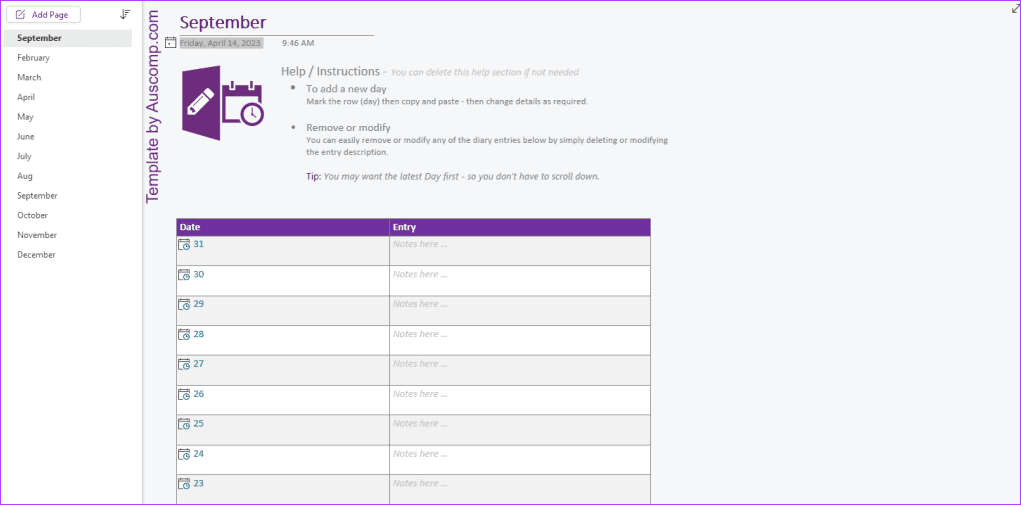Click the page date calendar icon
The width and height of the screenshot is (1021, 505).
coord(171,43)
